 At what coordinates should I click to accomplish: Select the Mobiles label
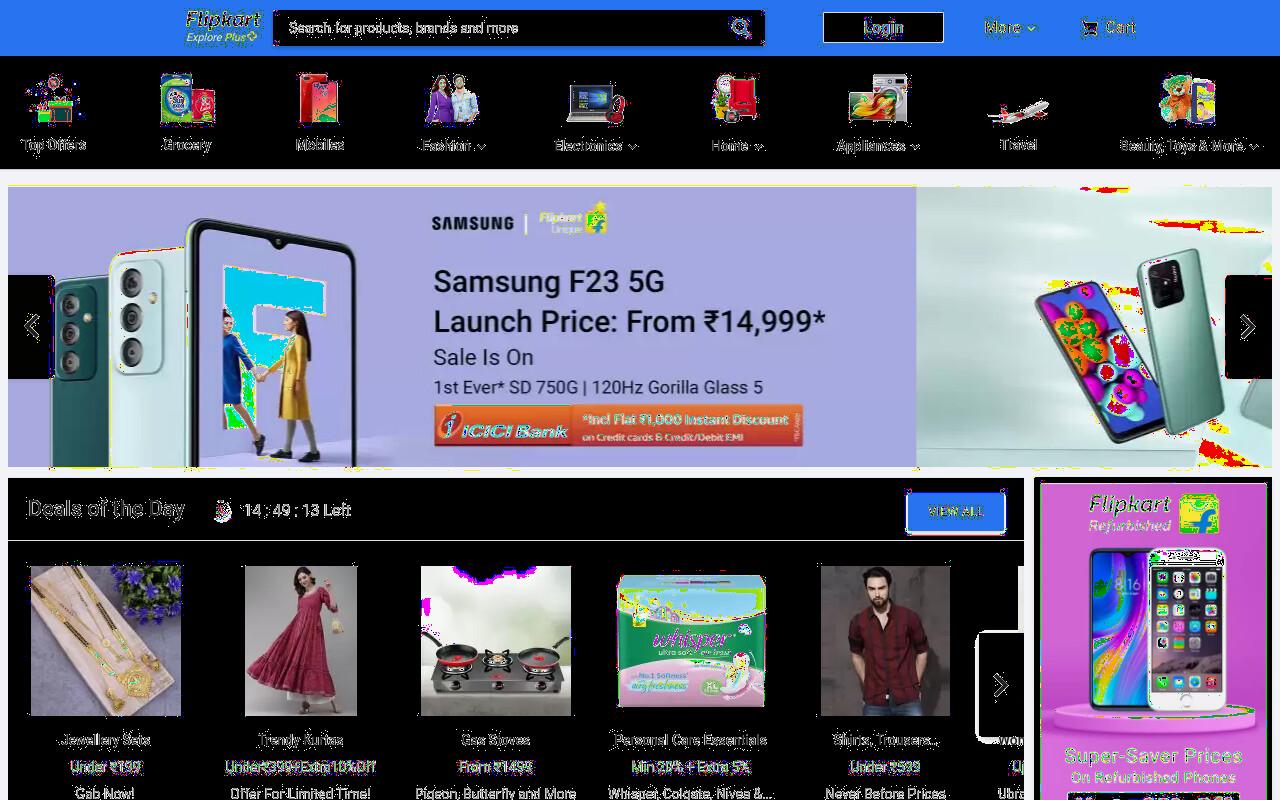point(320,145)
